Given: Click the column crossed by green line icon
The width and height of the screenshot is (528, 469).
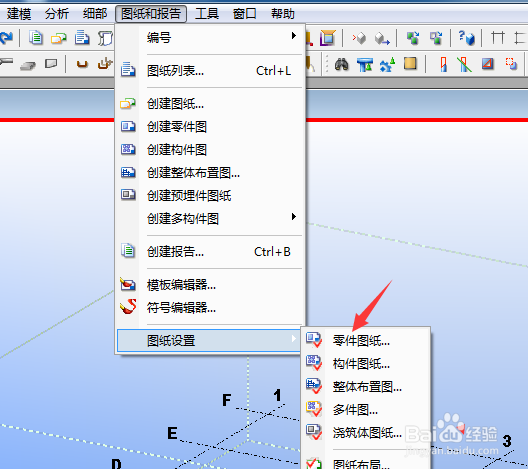Looking at the screenshot, I should 464,64.
